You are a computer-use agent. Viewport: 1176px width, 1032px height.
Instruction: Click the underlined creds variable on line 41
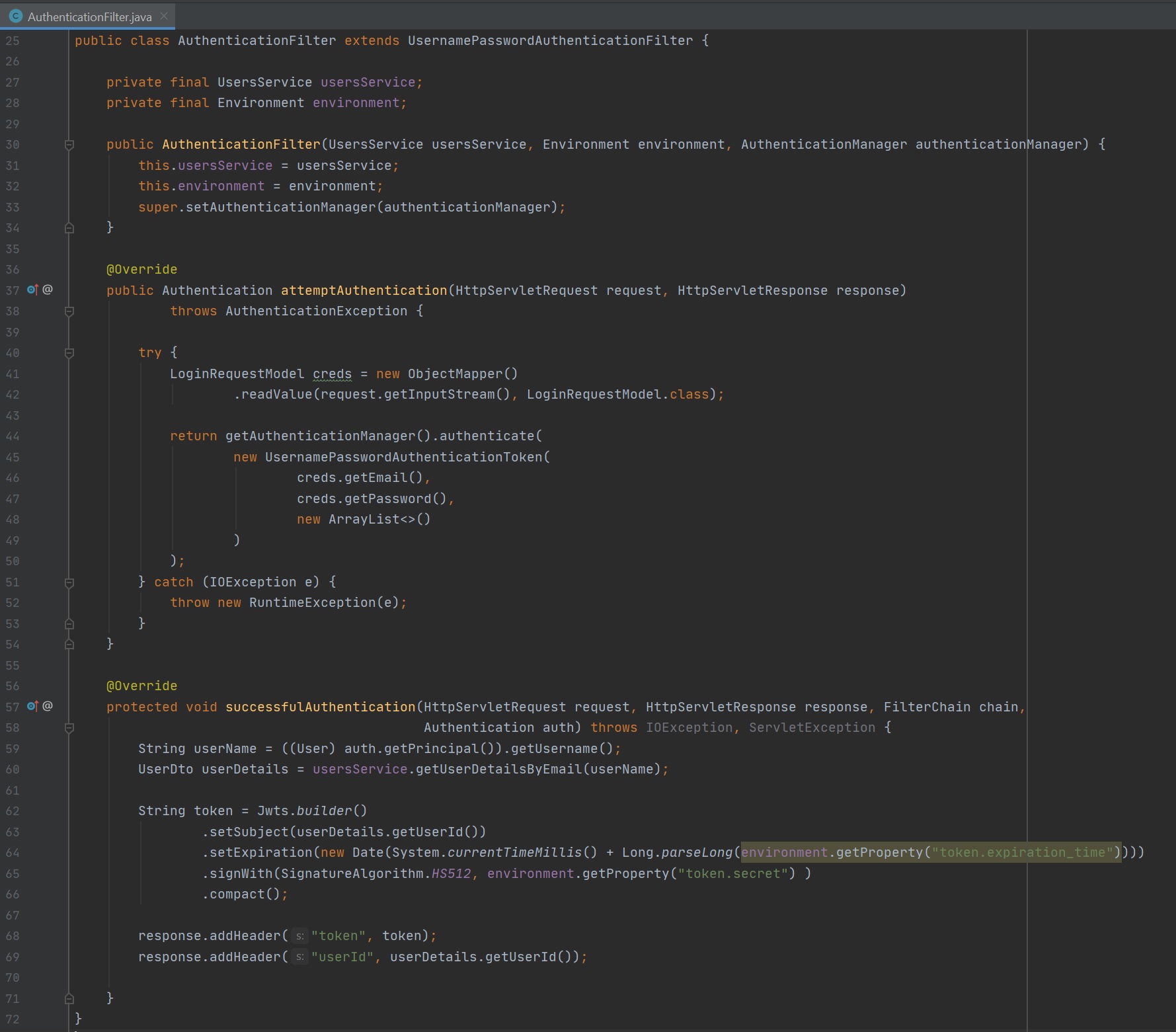coord(332,374)
